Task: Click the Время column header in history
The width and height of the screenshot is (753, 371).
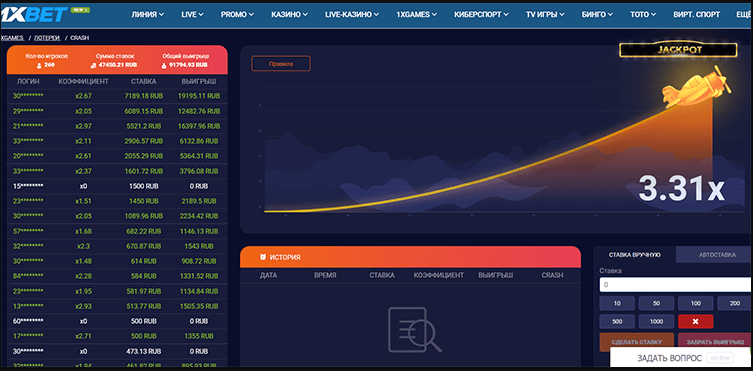Action: (x=325, y=275)
